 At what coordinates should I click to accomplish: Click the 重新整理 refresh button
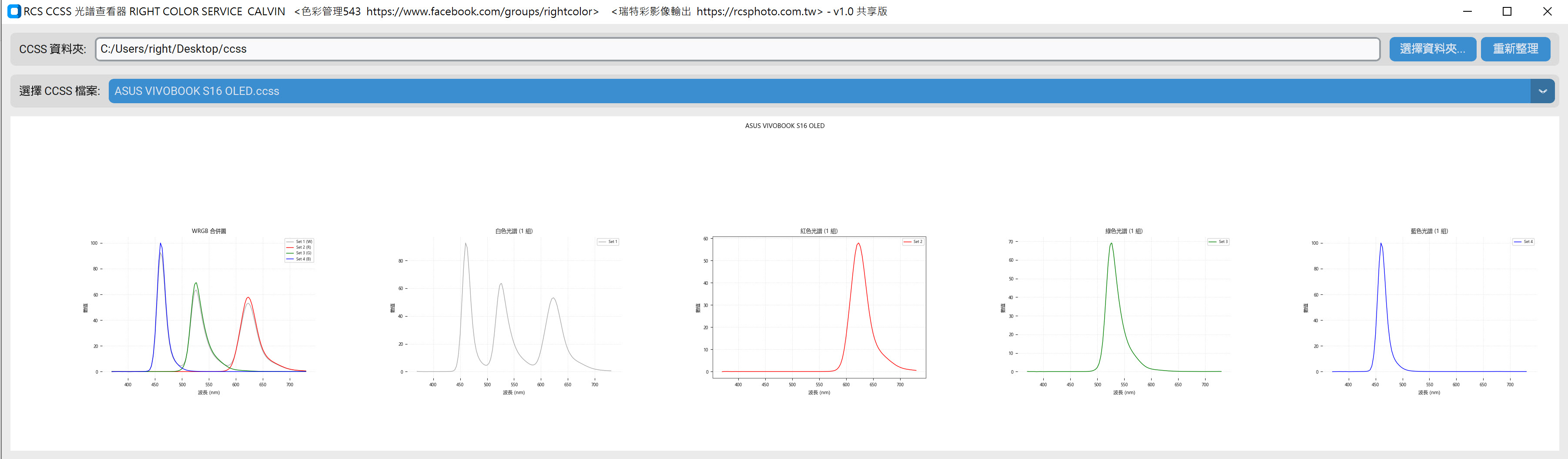pyautogui.click(x=1515, y=49)
